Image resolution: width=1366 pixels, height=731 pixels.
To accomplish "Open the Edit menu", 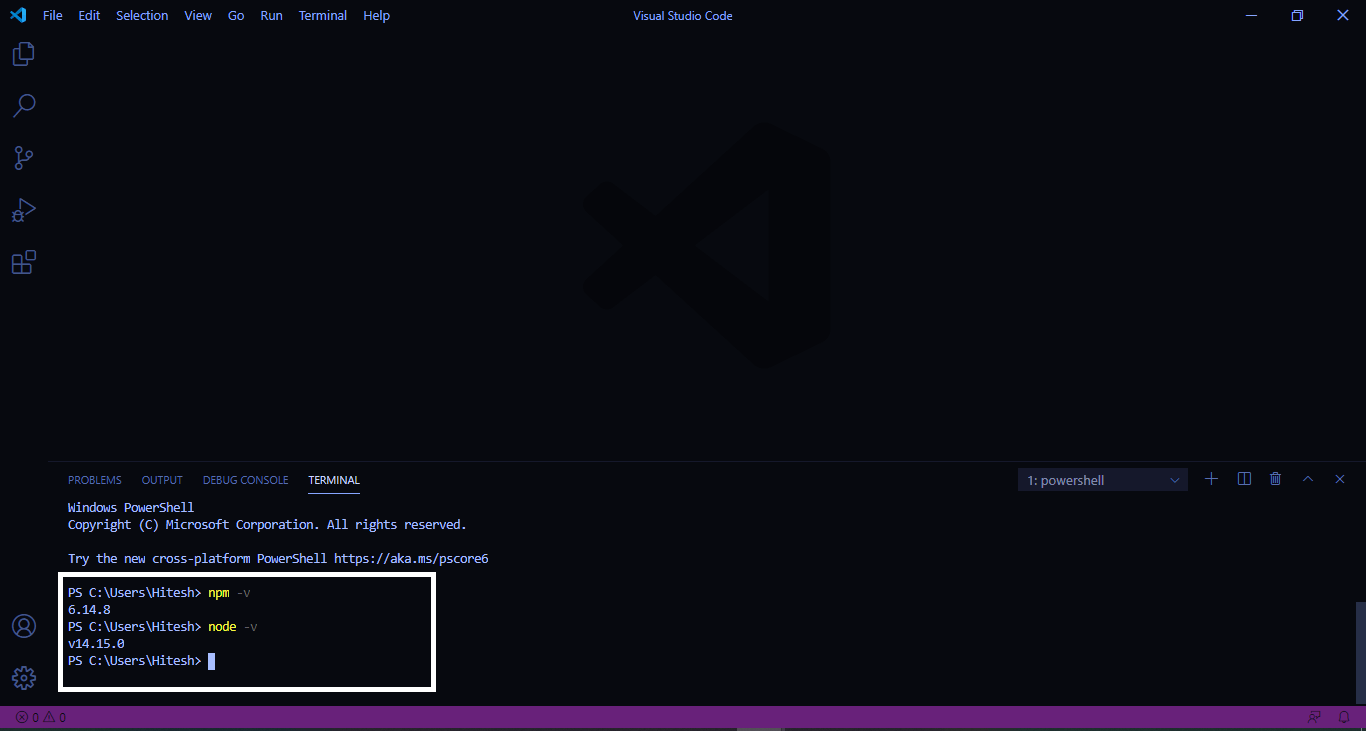I will [90, 15].
